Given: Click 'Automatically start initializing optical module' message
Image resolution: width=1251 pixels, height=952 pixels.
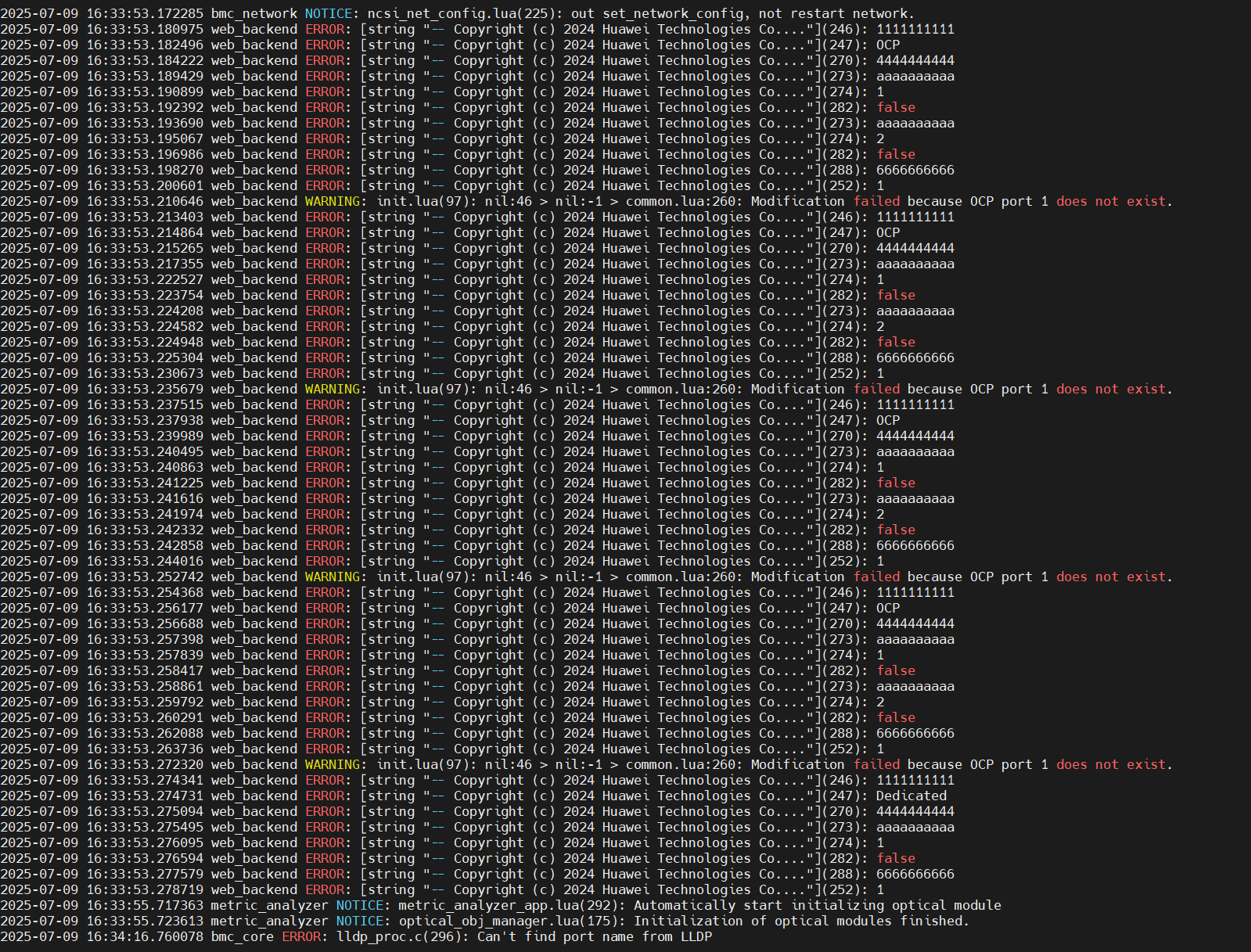Looking at the screenshot, I should (818, 905).
